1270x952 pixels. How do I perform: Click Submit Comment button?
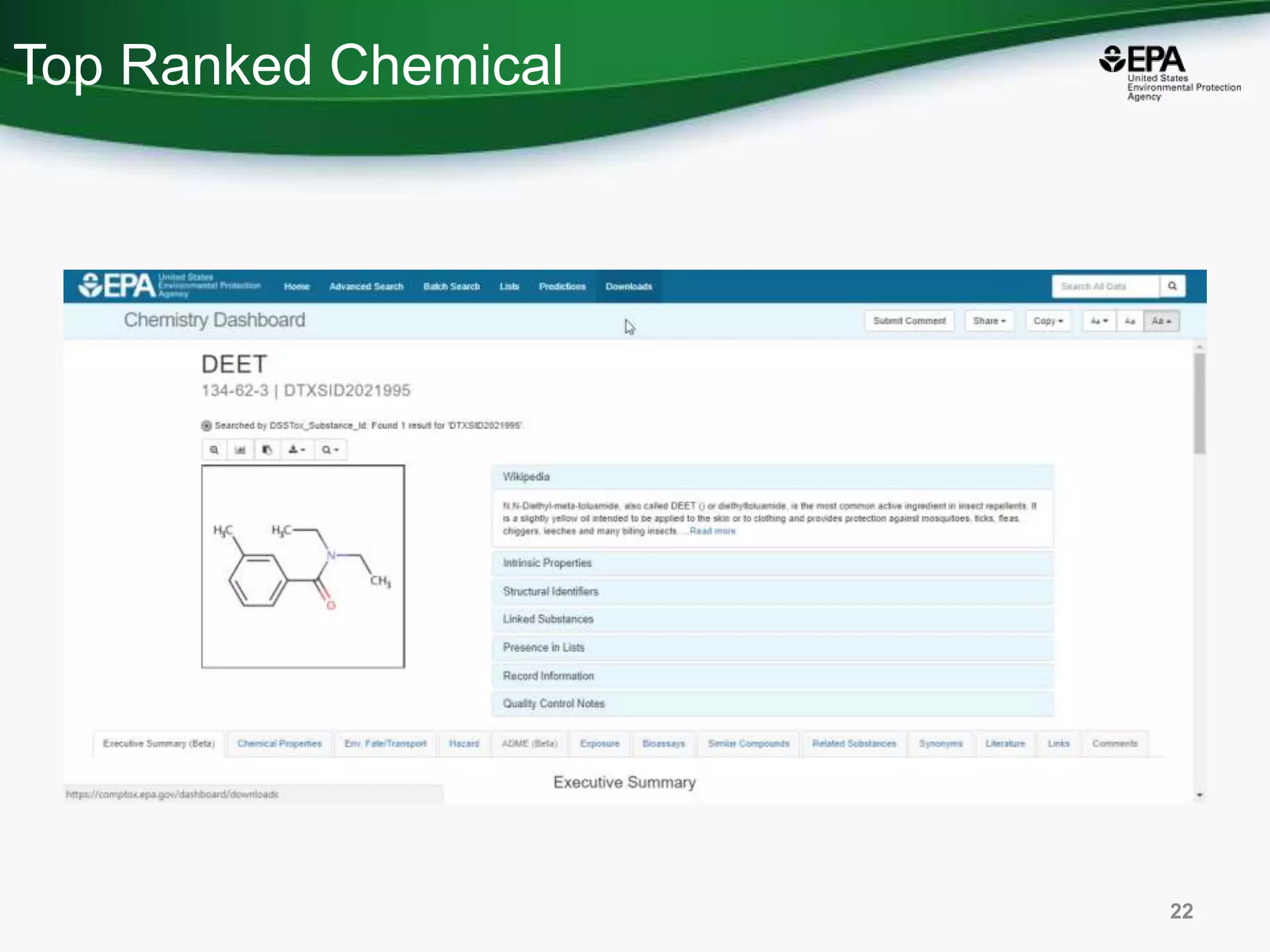pyautogui.click(x=910, y=321)
